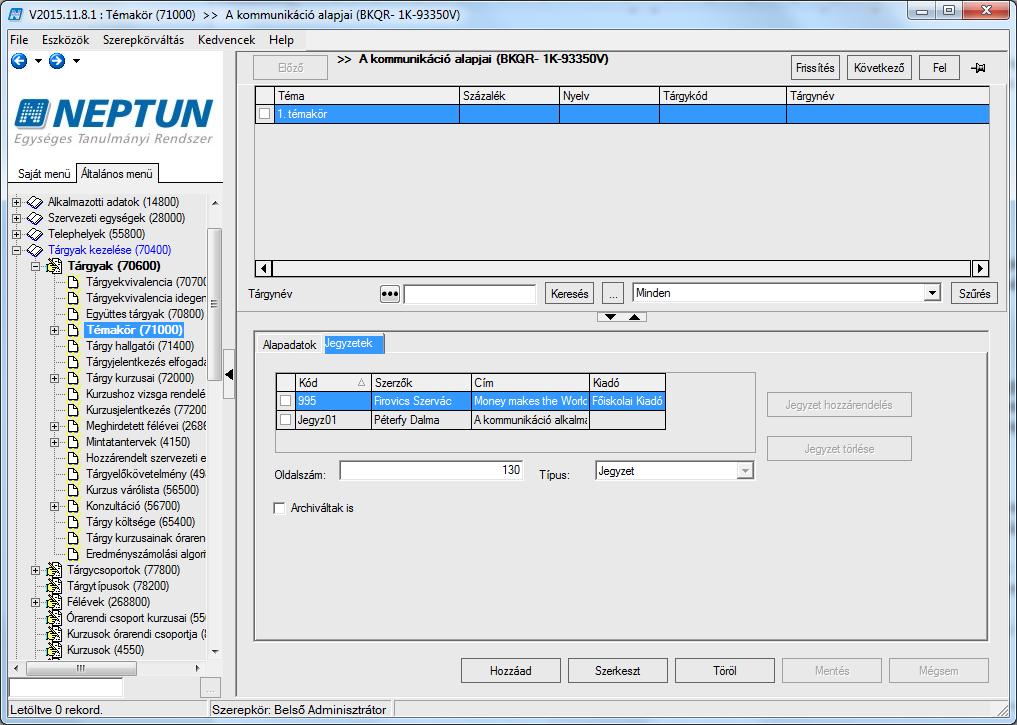Screen dimensions: 1017x725
Task: Click the Témakör (71000) page icon
Action: tap(73, 330)
